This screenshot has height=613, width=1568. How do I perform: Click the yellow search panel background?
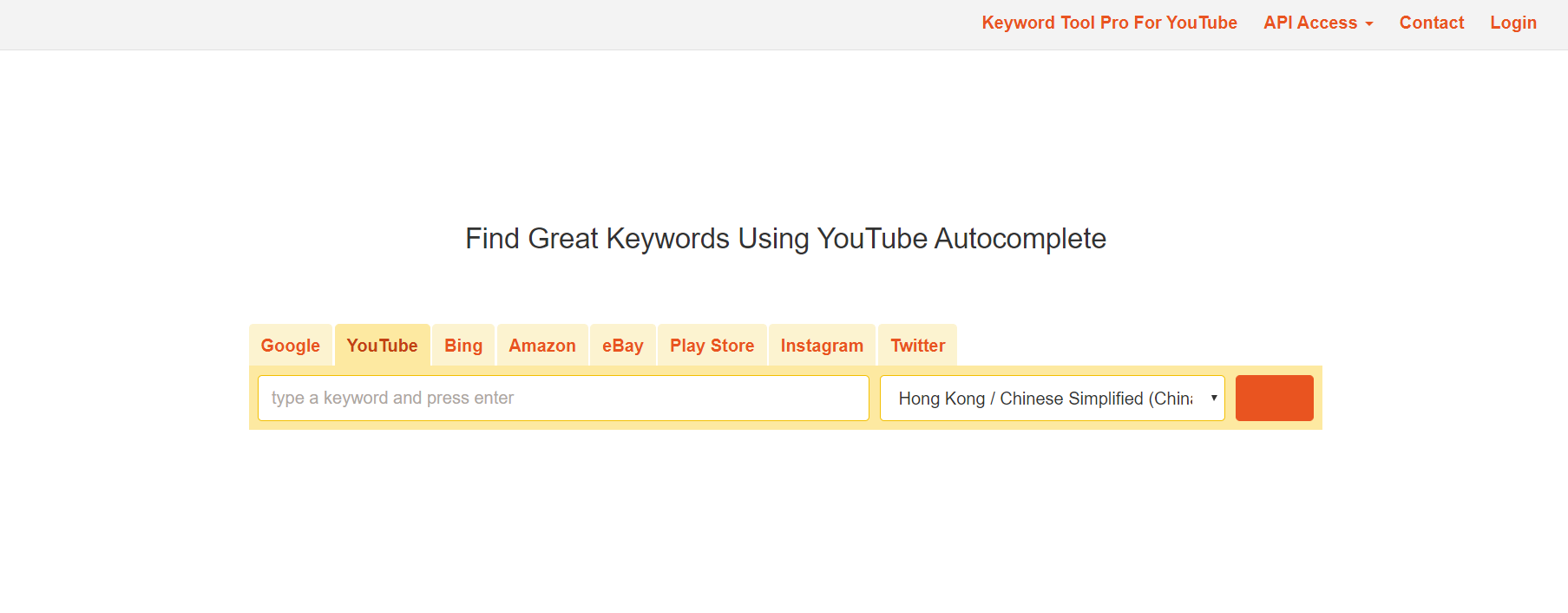click(875, 425)
